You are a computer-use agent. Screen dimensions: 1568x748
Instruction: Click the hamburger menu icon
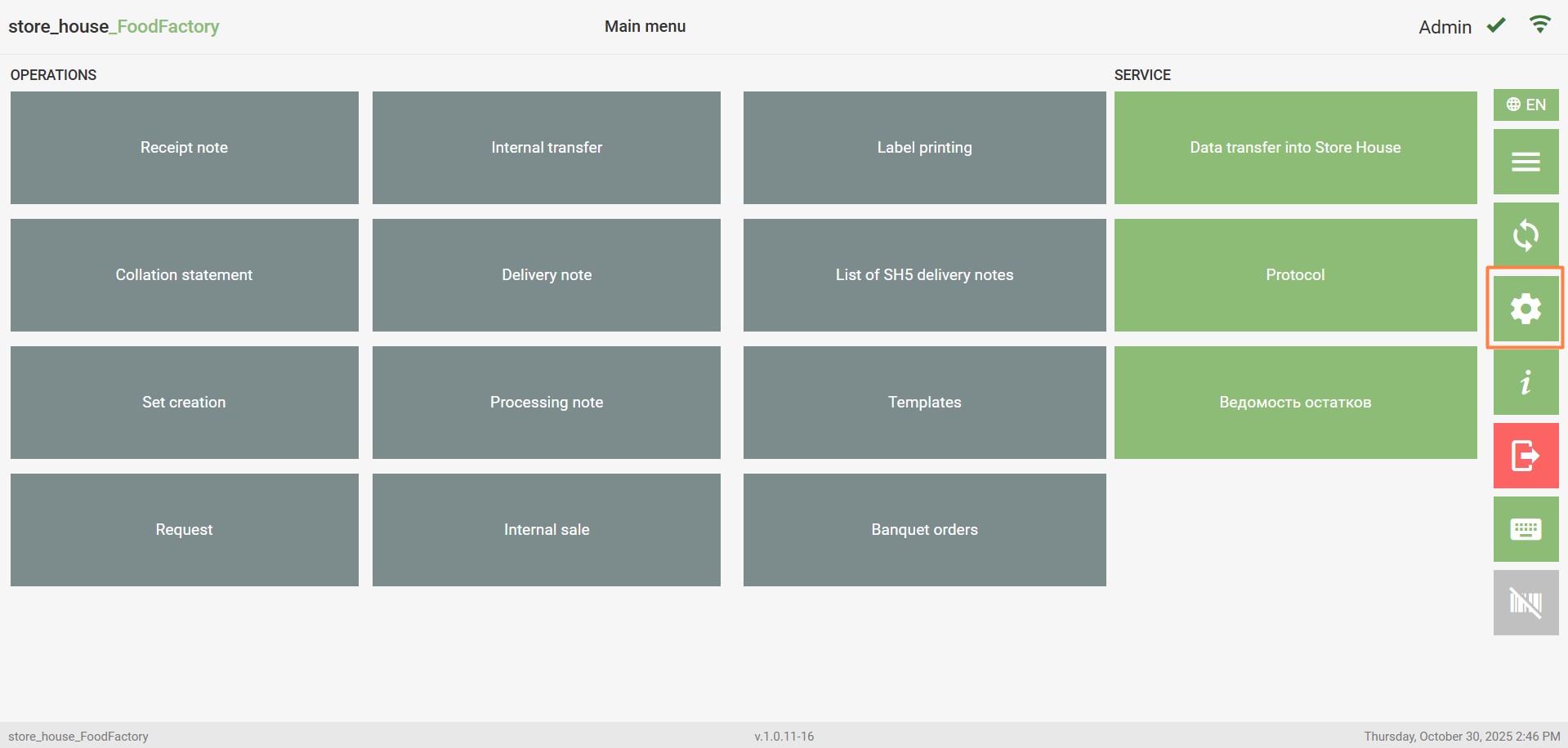click(1525, 162)
